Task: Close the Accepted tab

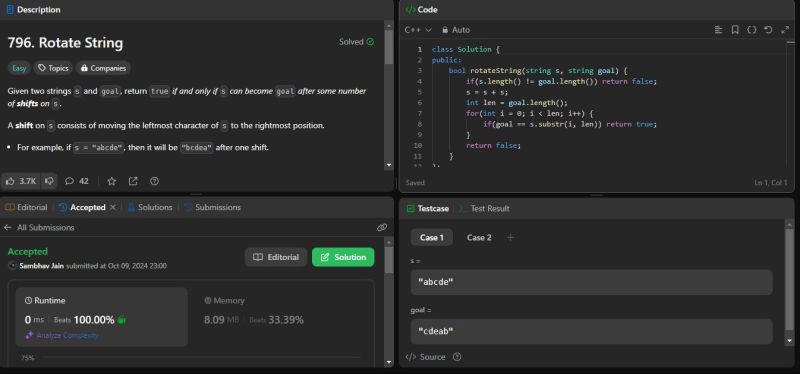Action: [x=113, y=207]
